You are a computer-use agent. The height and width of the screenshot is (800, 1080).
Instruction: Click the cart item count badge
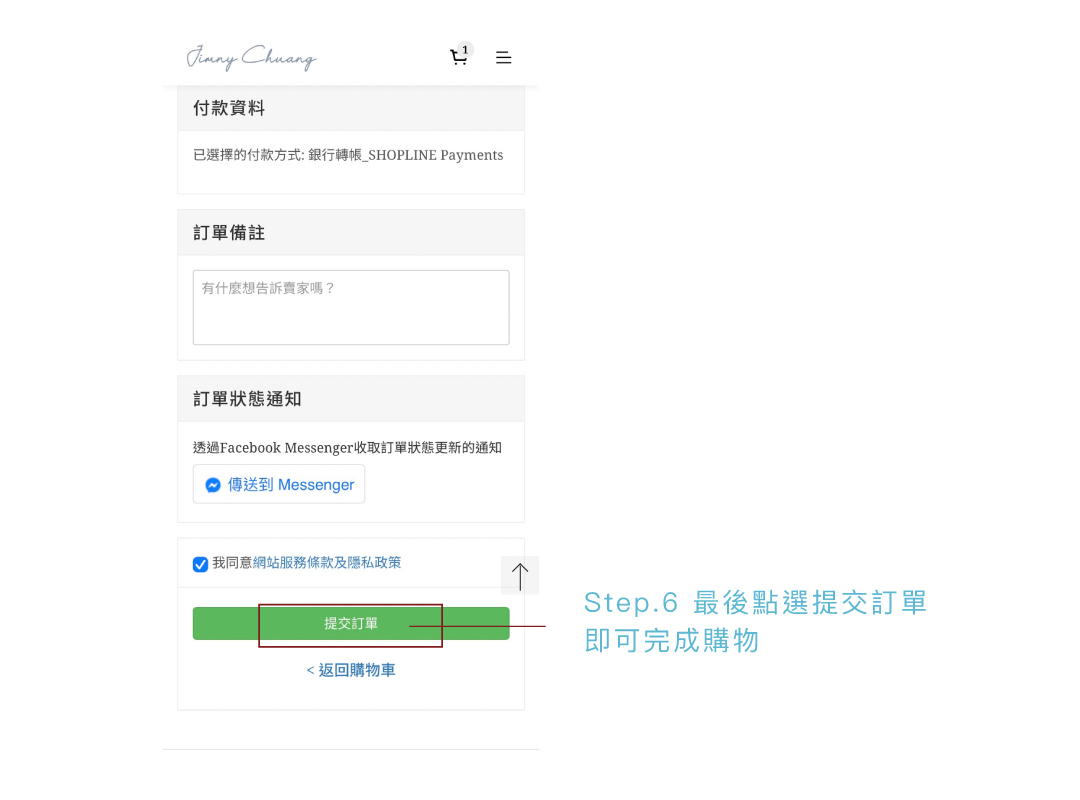coord(466,50)
